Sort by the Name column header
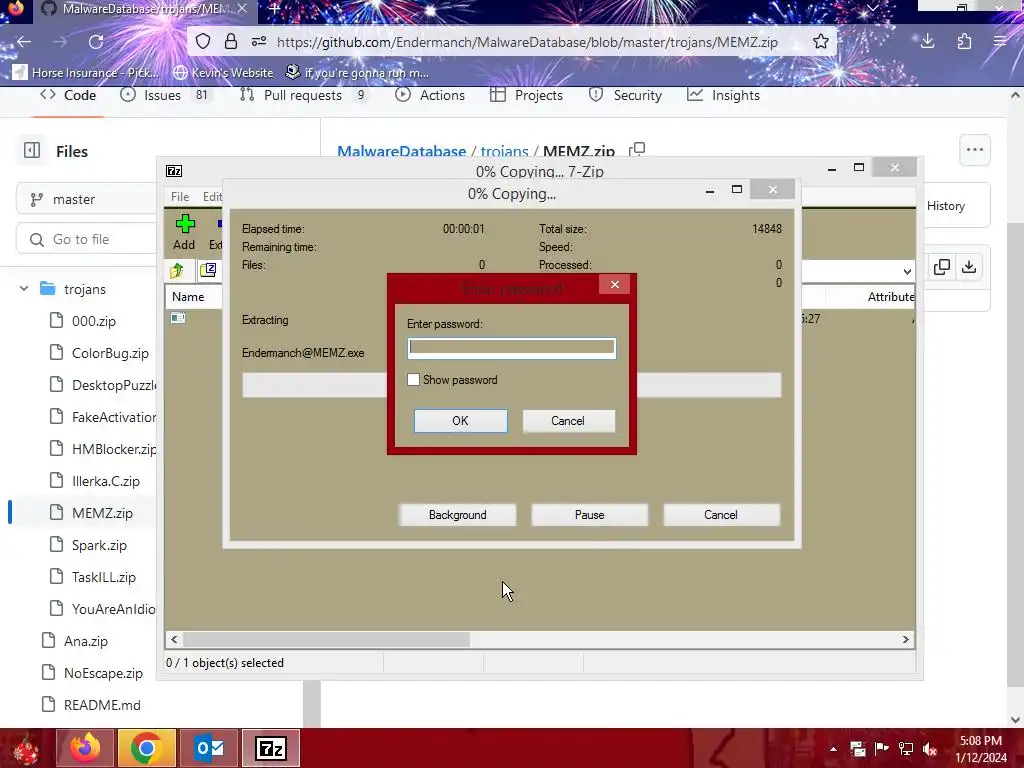 click(x=188, y=296)
